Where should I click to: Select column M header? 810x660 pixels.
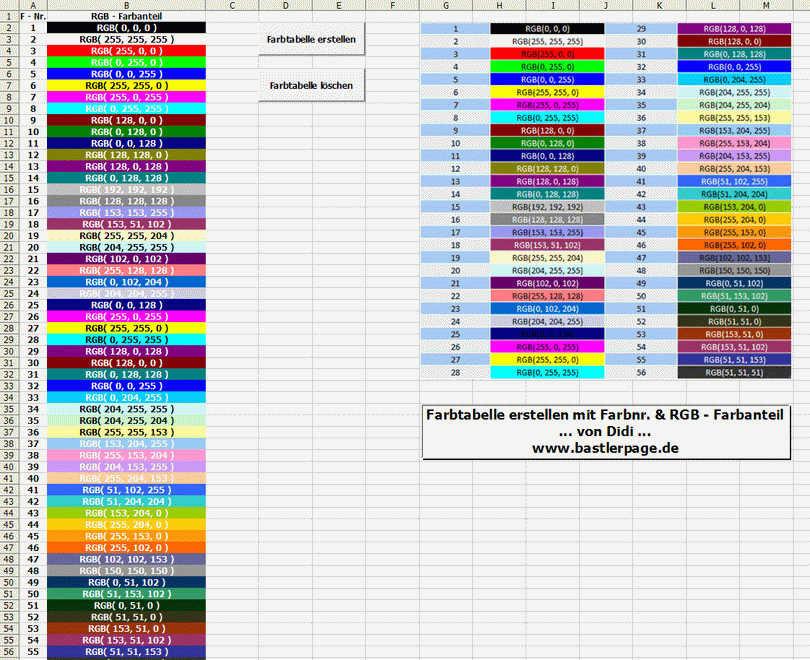pyautogui.click(x=766, y=5)
